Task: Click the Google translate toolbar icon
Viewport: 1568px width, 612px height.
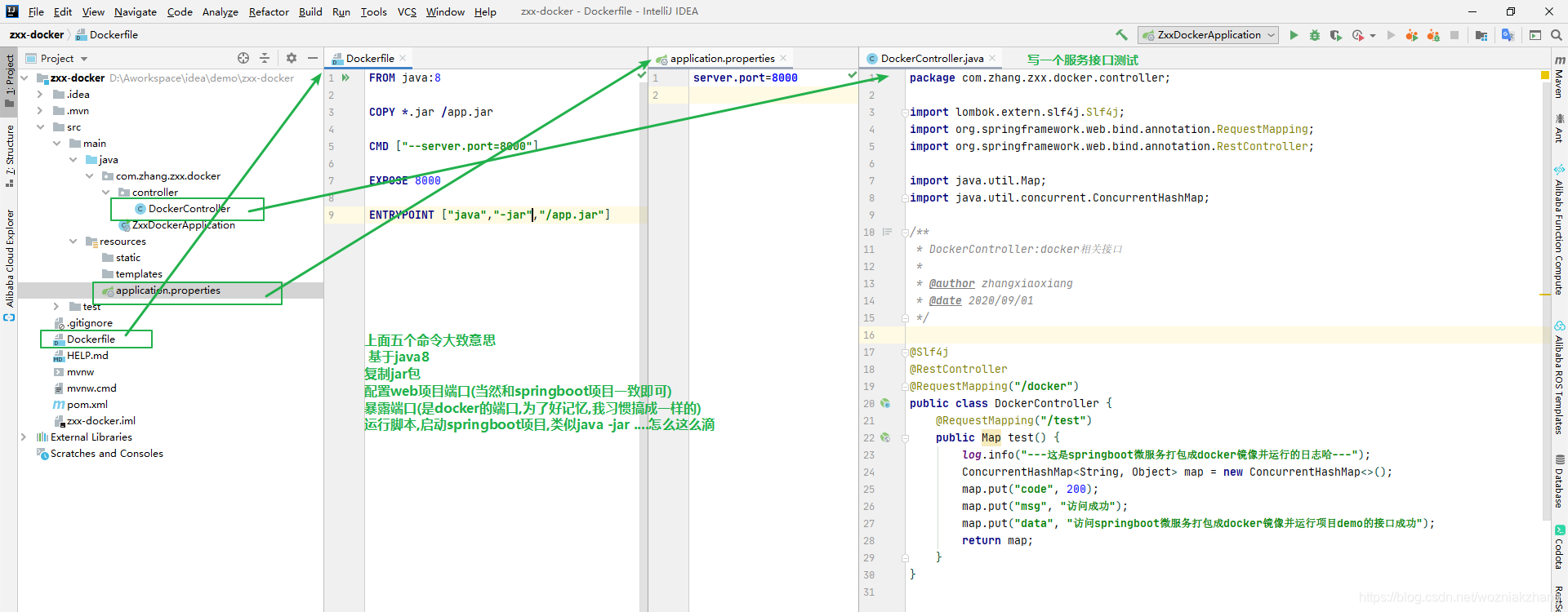Action: pos(1508,35)
